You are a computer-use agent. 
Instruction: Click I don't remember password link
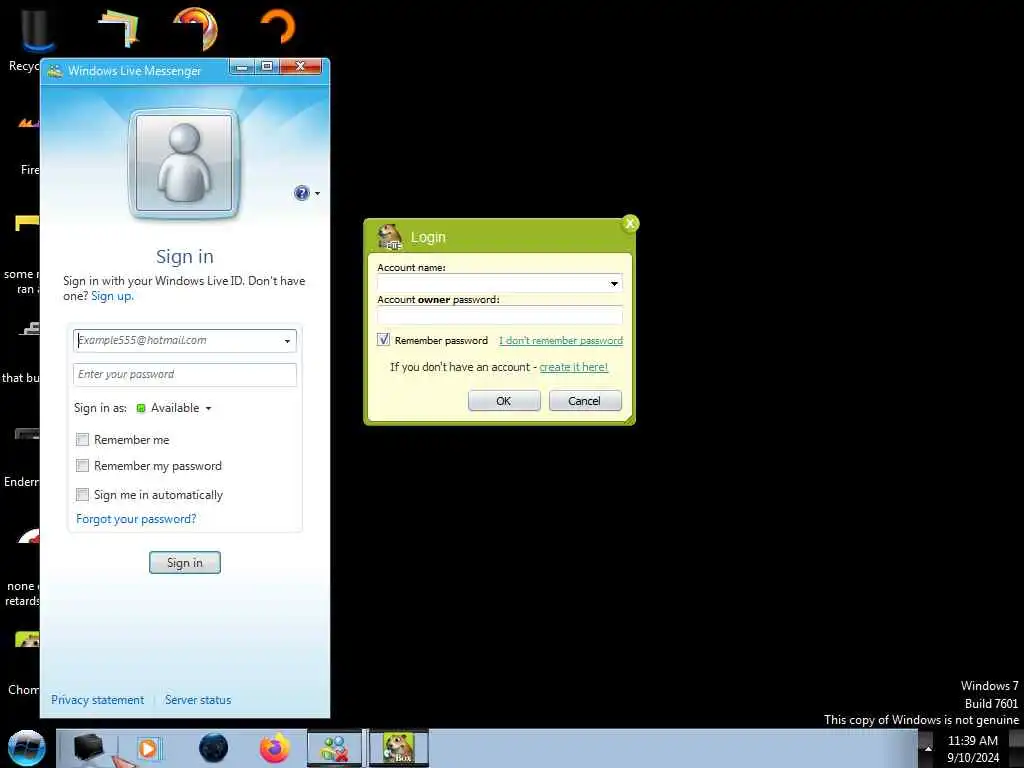point(561,340)
